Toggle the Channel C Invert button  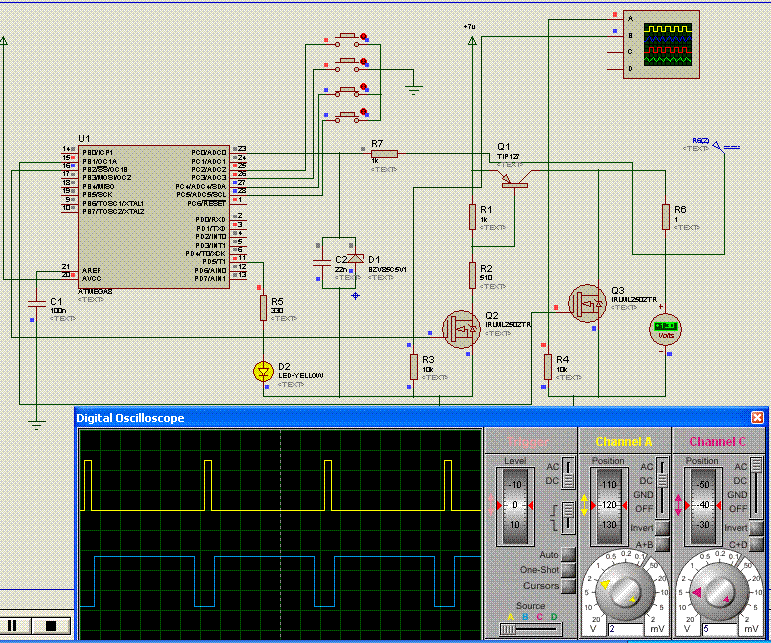pyautogui.click(x=755, y=528)
